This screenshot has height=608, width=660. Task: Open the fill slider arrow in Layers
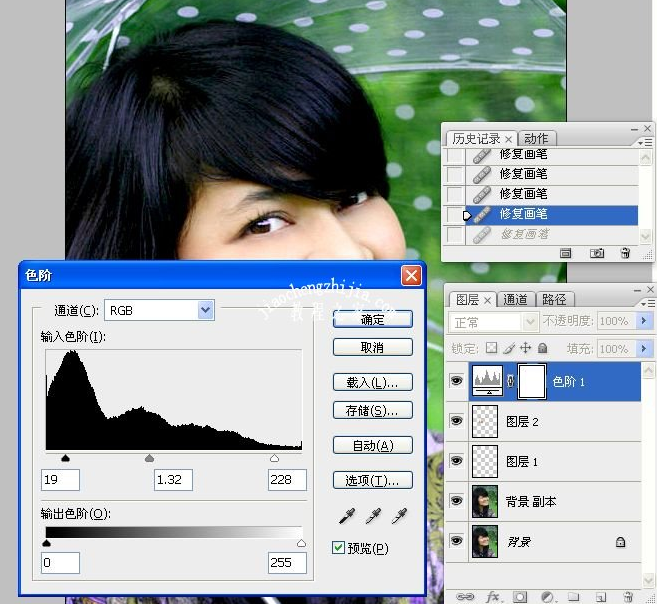(643, 349)
